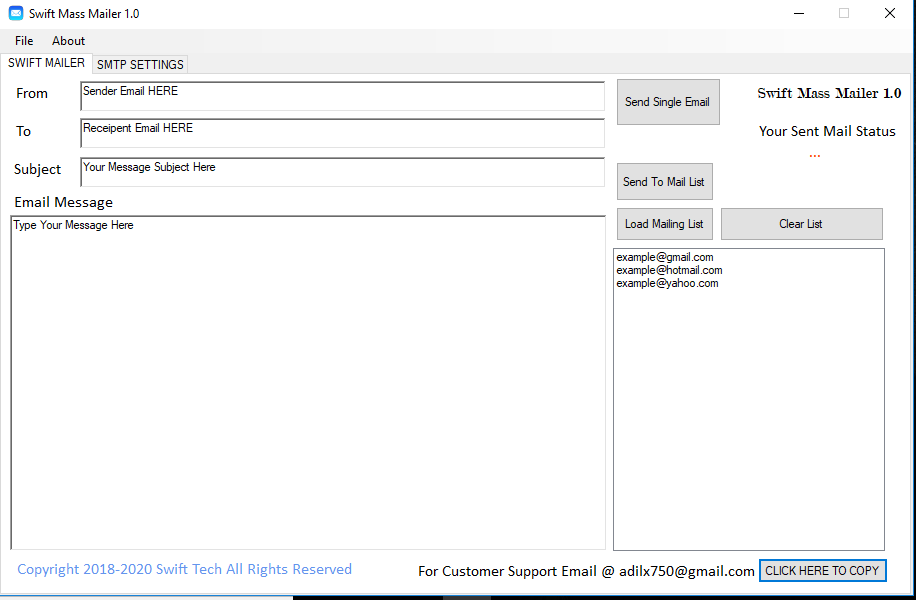Open the File menu
Viewport: 916px width, 600px height.
[24, 41]
